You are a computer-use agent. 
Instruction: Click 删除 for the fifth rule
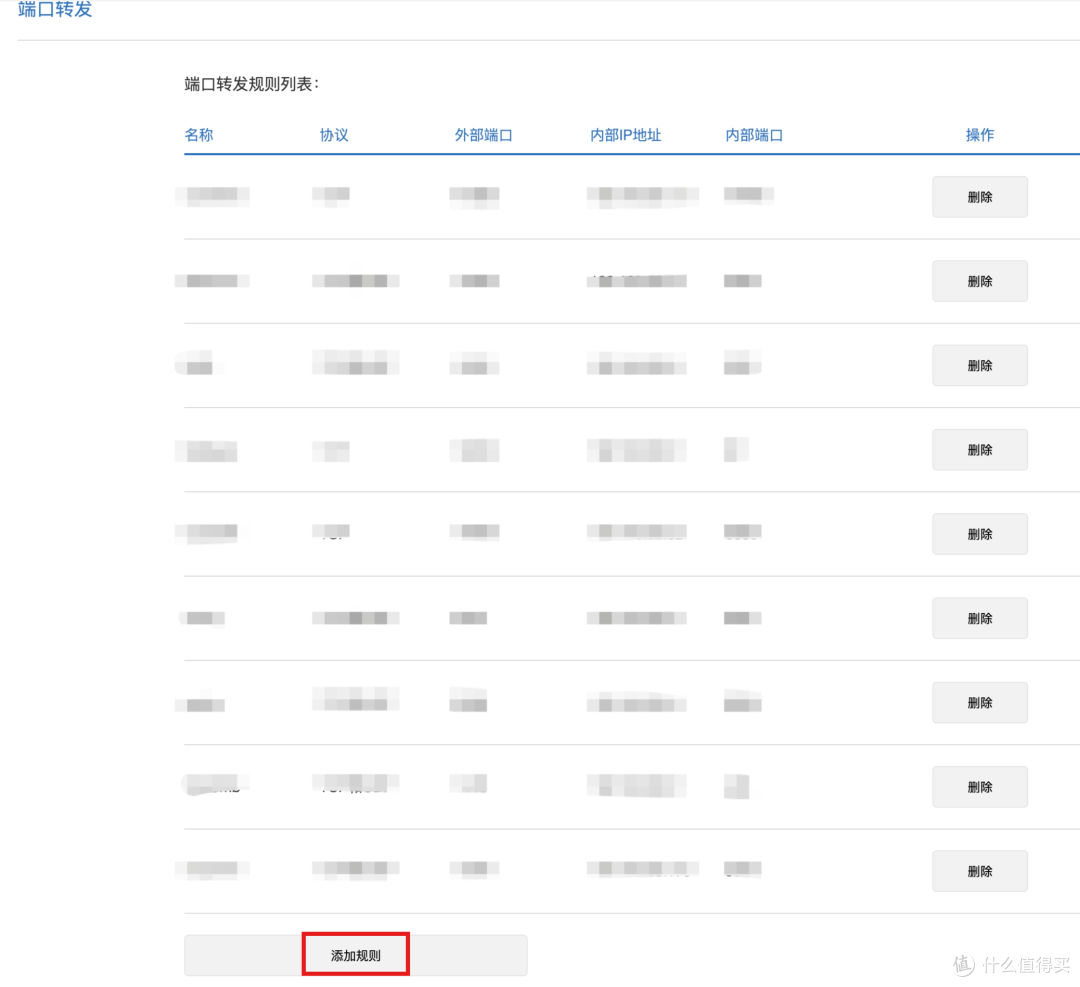[979, 534]
